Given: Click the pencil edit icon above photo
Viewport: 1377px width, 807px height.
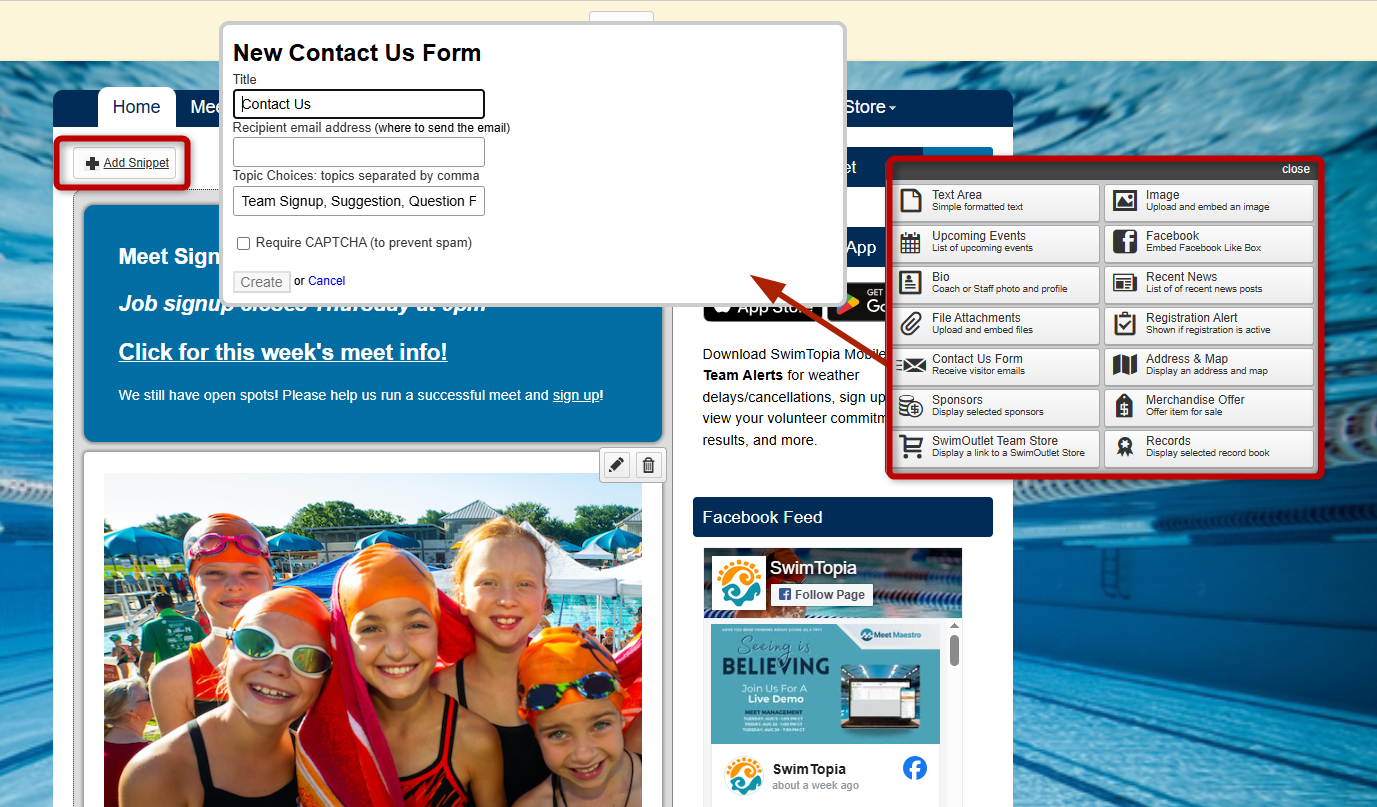Looking at the screenshot, I should [x=617, y=465].
